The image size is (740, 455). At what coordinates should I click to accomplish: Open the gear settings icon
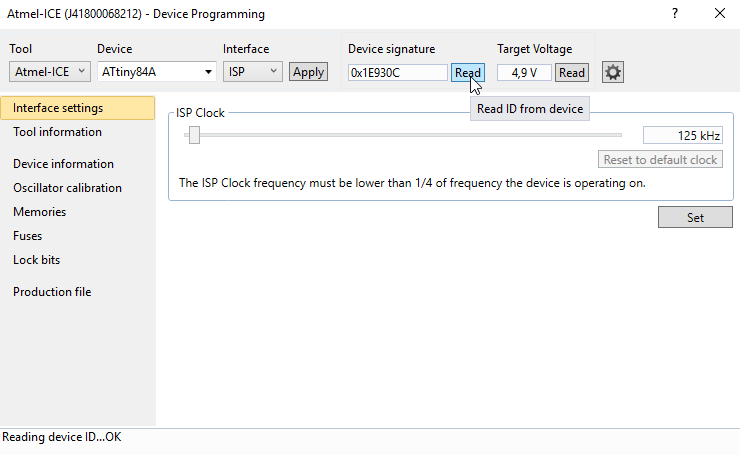[x=613, y=72]
